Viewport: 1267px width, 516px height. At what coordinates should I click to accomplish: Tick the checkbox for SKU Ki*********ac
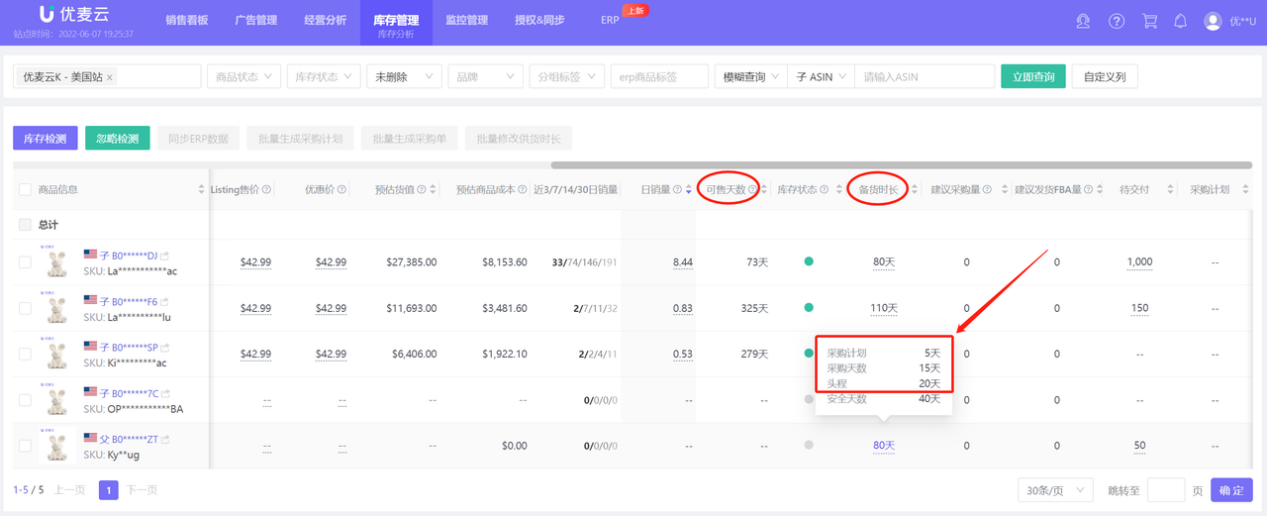click(x=25, y=354)
